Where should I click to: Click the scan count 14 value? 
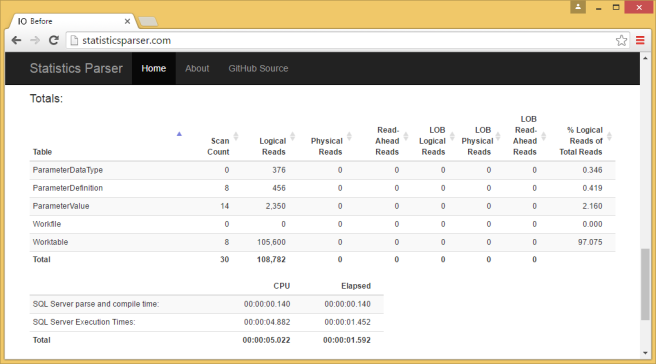[225, 206]
